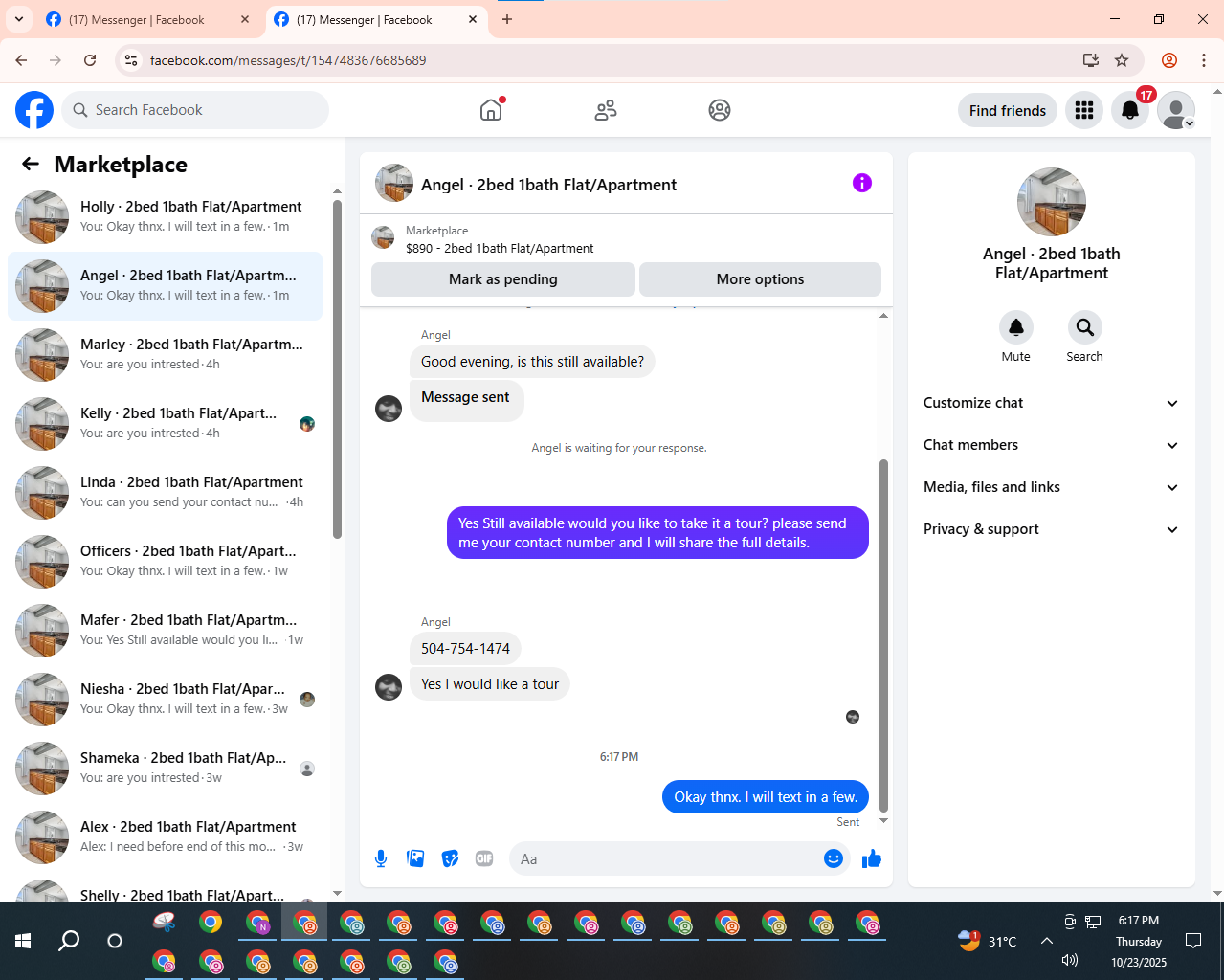This screenshot has width=1224, height=980.
Task: Bookmark this page with star icon
Action: [x=1122, y=60]
